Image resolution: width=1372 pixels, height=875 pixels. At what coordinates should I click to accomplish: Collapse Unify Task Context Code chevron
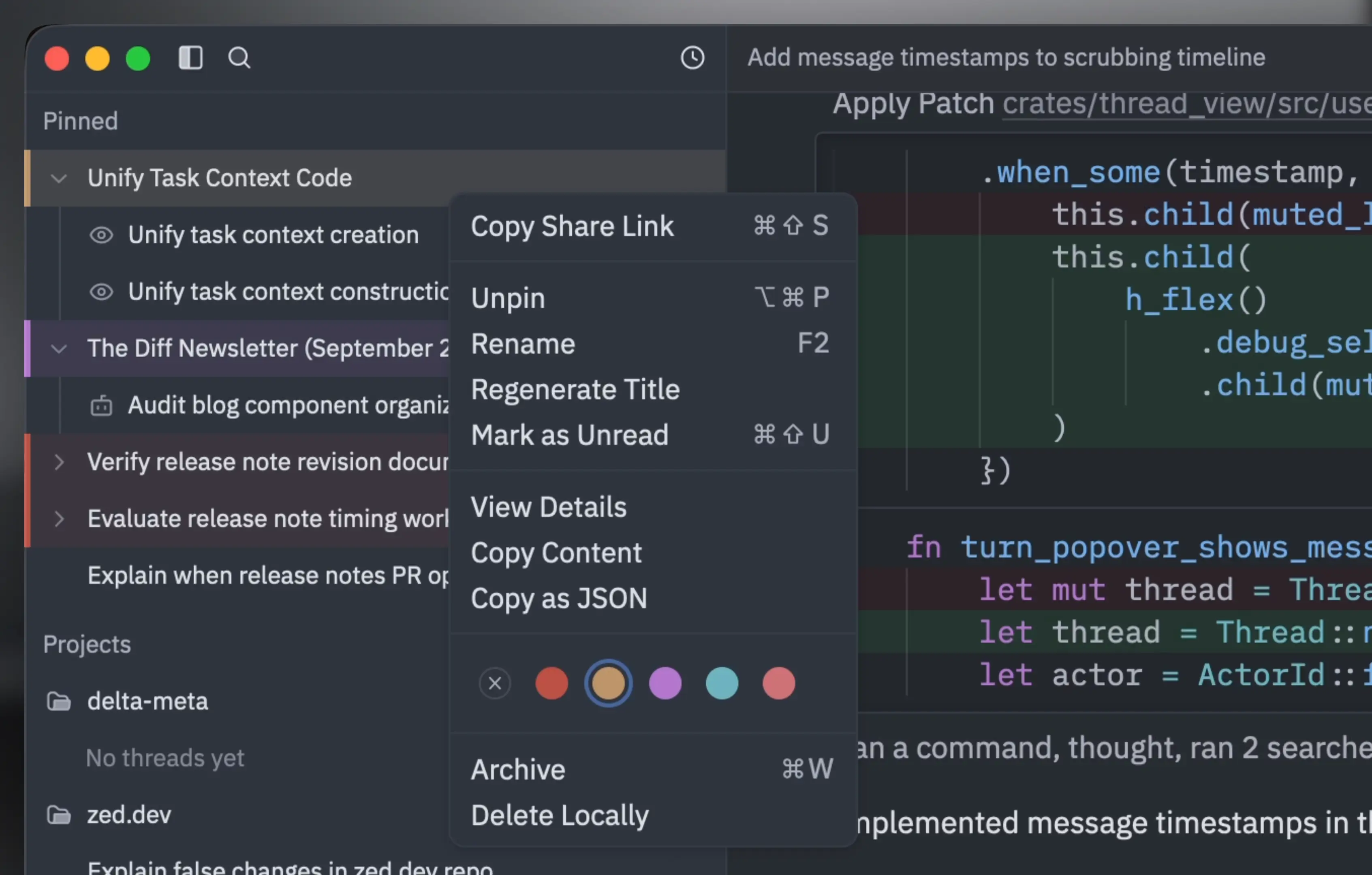click(59, 178)
